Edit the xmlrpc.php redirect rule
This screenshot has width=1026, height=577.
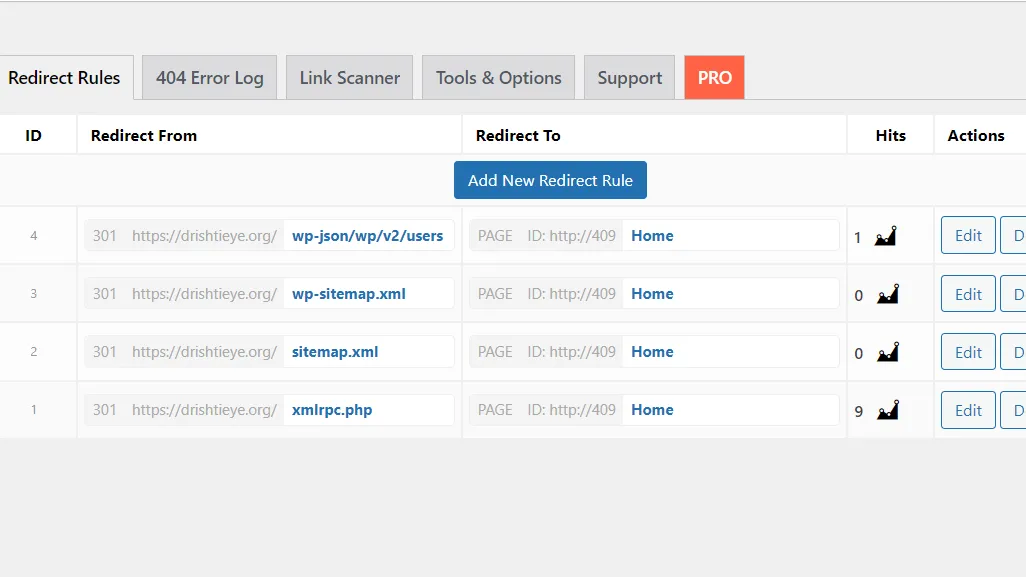[x=968, y=410]
